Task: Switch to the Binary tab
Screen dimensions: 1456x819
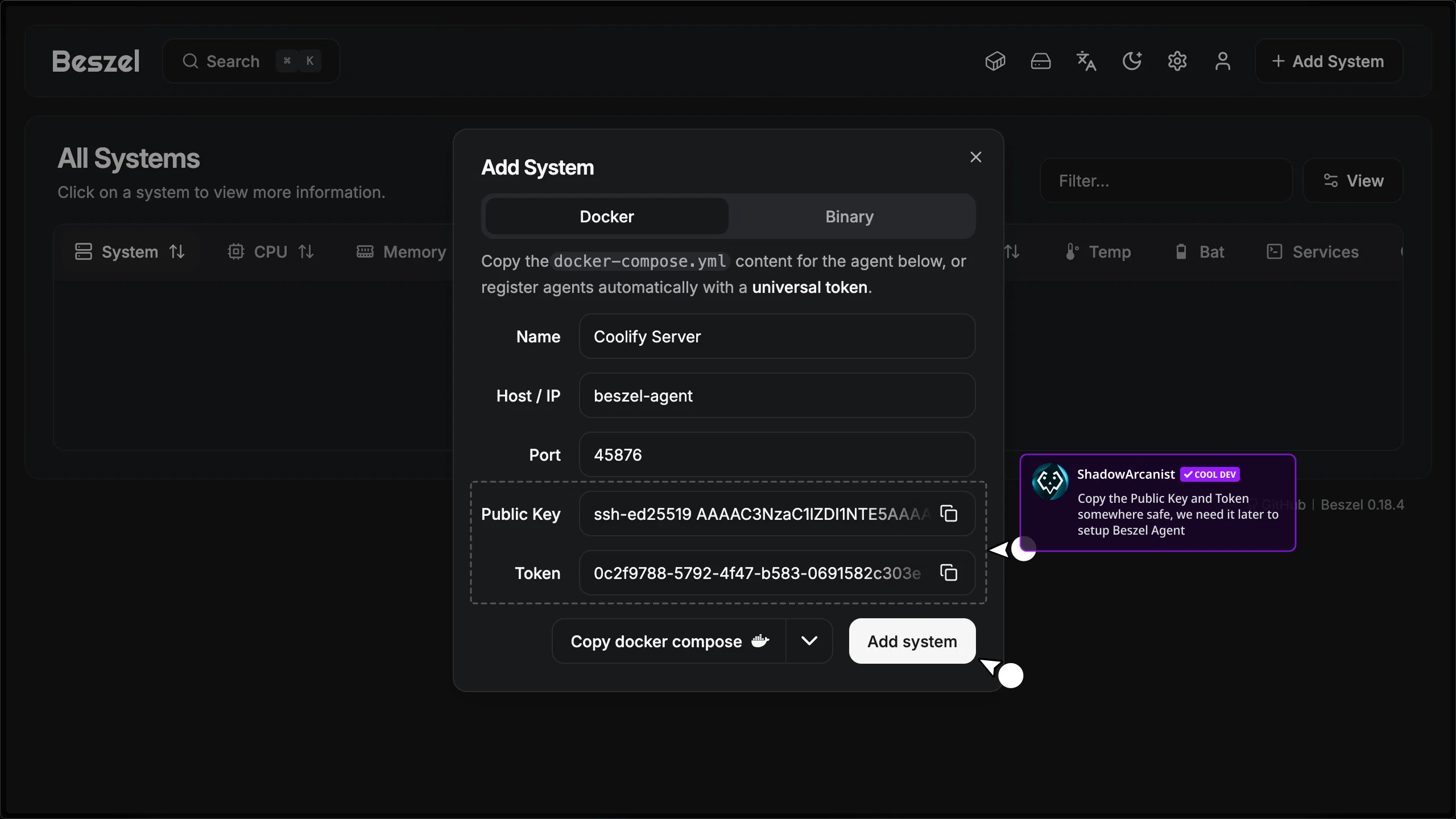Action: tap(849, 217)
